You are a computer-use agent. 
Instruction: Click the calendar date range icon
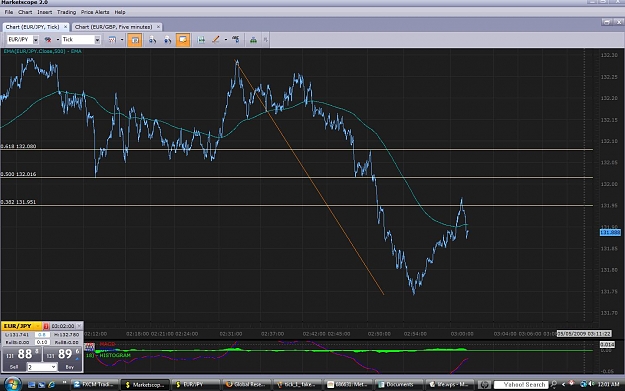tap(112, 40)
